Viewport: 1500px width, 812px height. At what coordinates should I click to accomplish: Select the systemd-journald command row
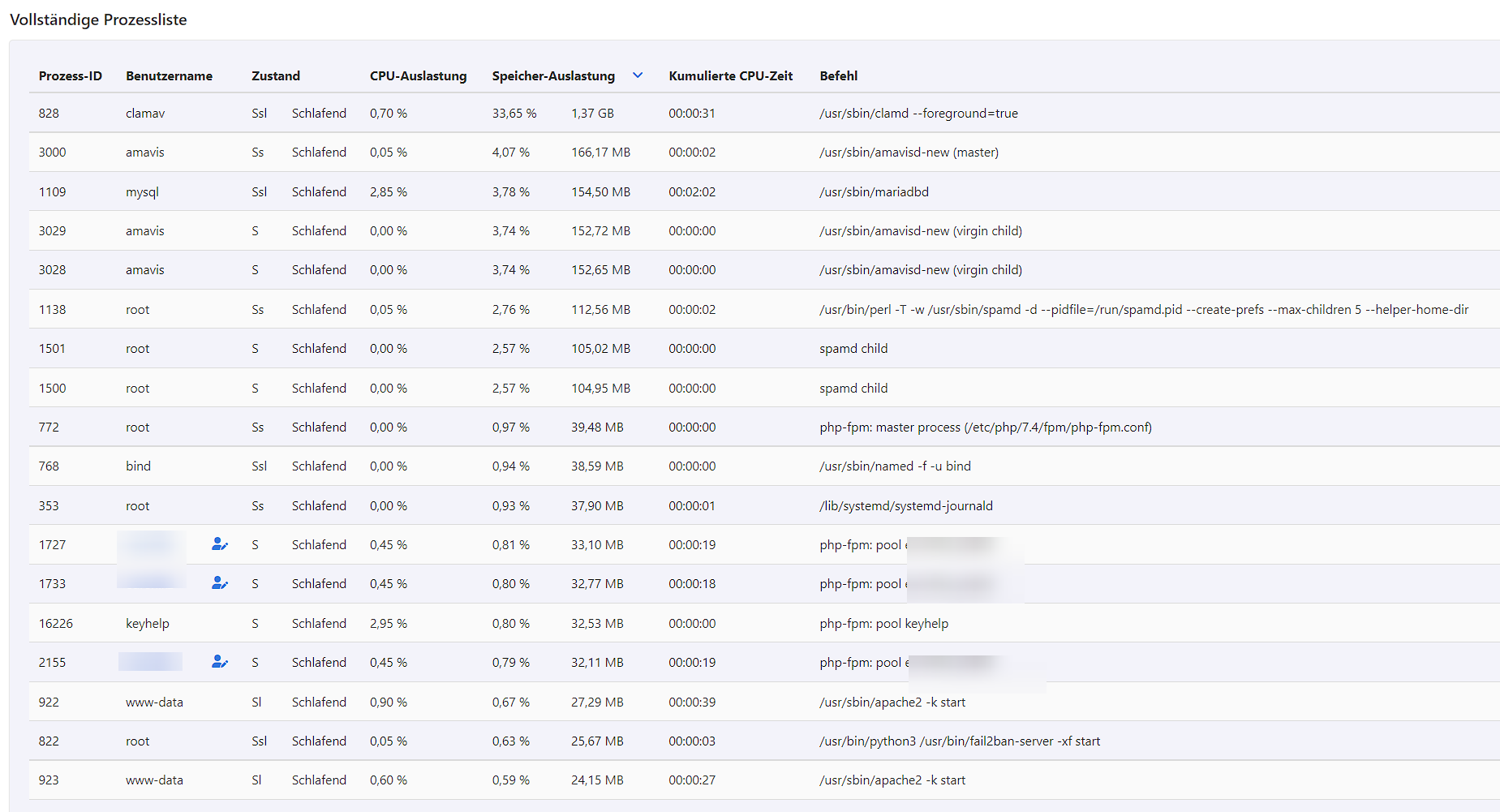click(905, 506)
